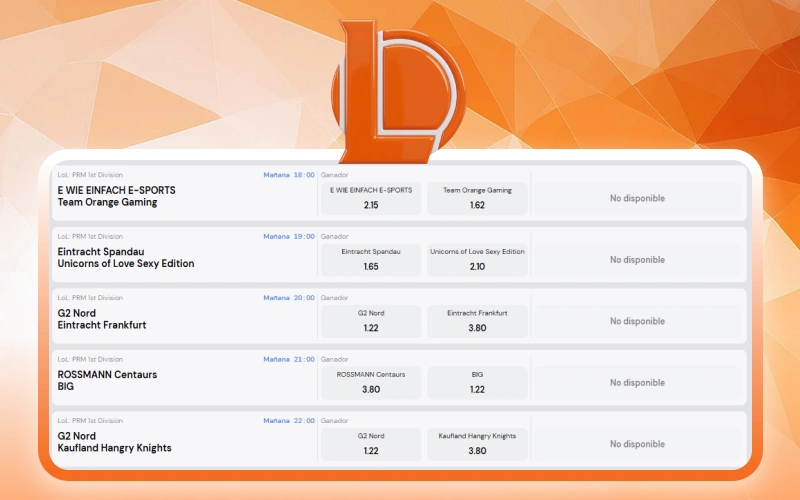The image size is (800, 500).
Task: Choose Unicorns of Love Sexy Edition 2.10
Action: (477, 260)
